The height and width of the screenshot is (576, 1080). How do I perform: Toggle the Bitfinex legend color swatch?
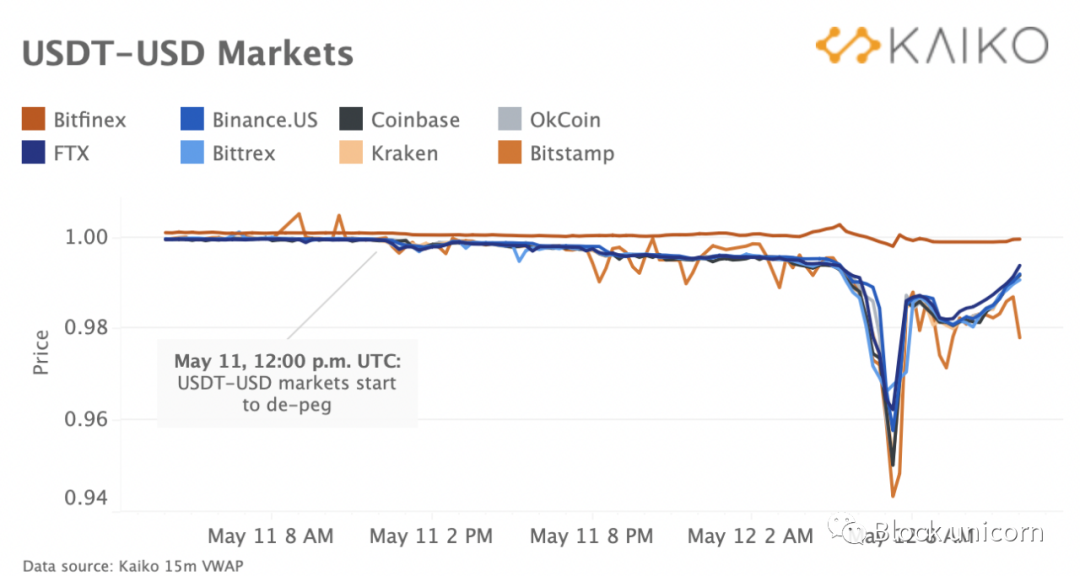click(x=35, y=121)
